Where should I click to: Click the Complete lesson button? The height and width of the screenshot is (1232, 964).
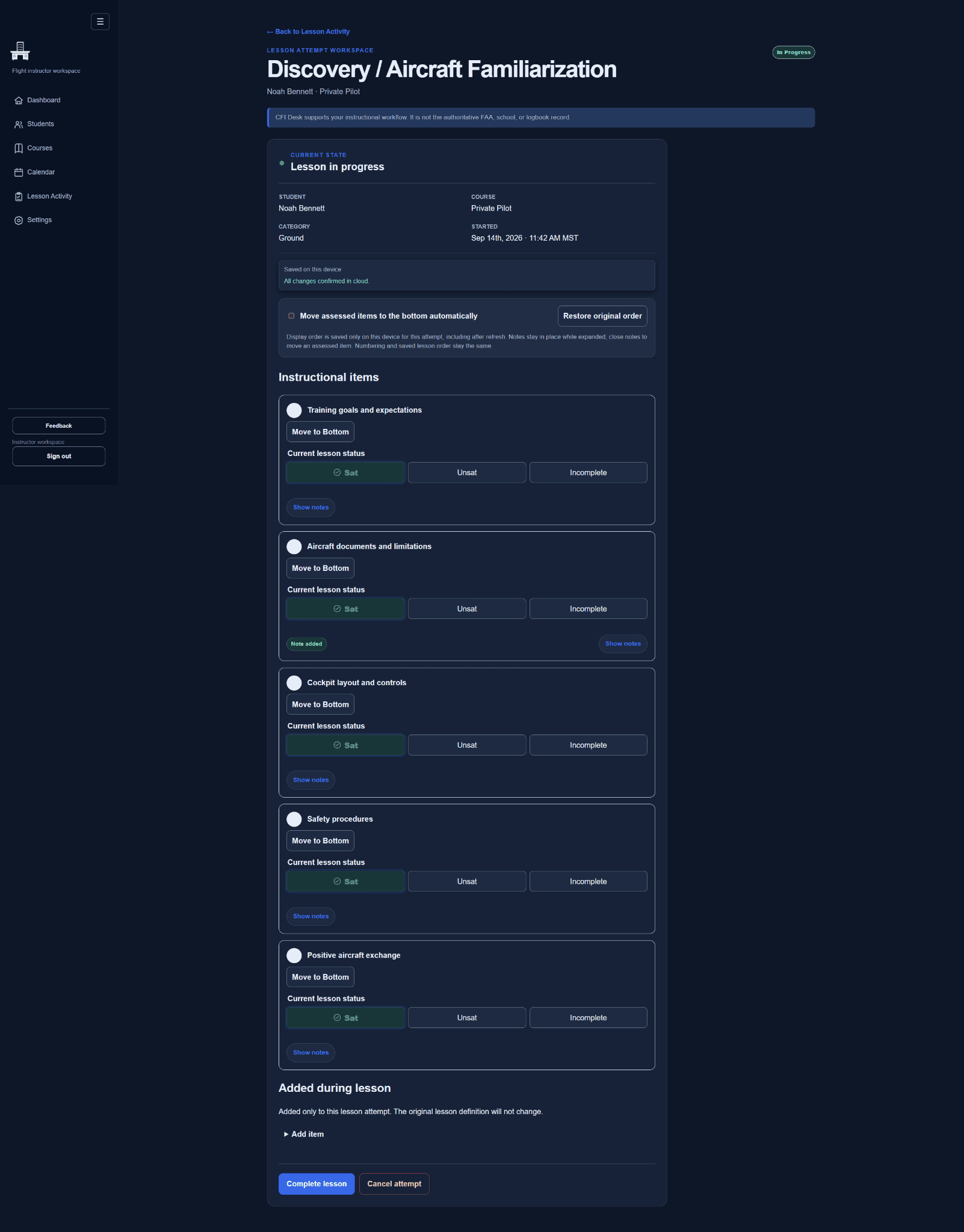[x=317, y=1184]
